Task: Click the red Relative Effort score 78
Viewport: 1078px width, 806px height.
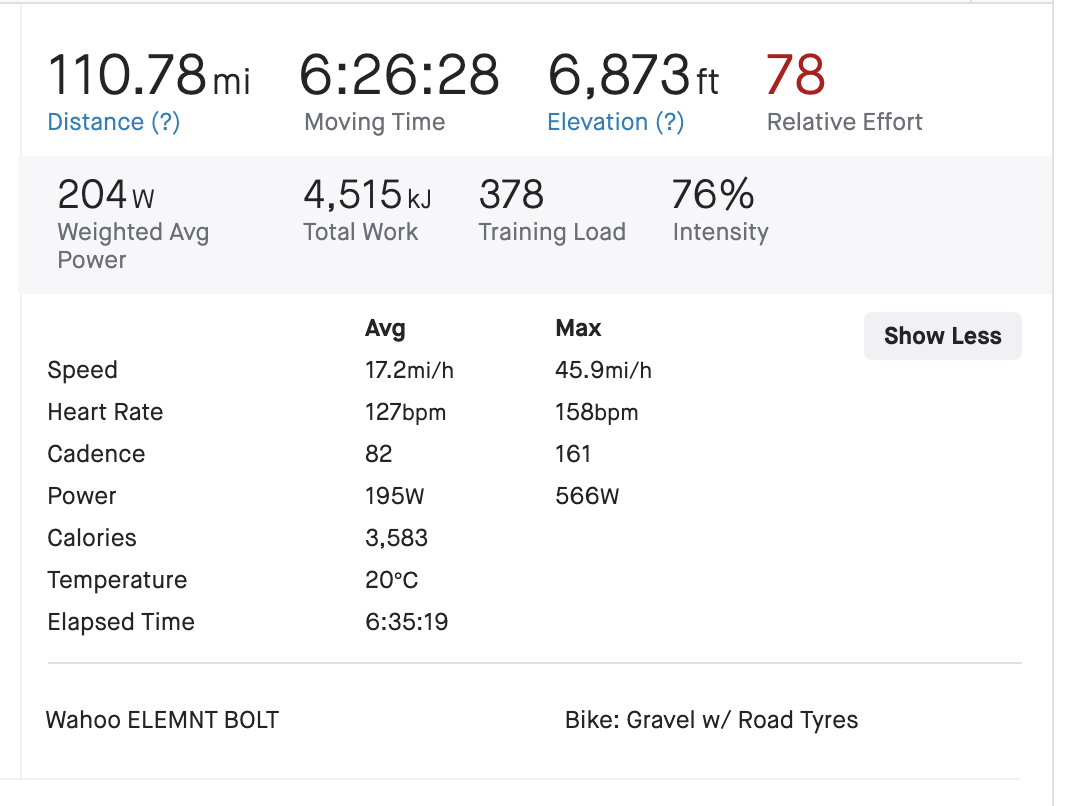Action: point(795,75)
